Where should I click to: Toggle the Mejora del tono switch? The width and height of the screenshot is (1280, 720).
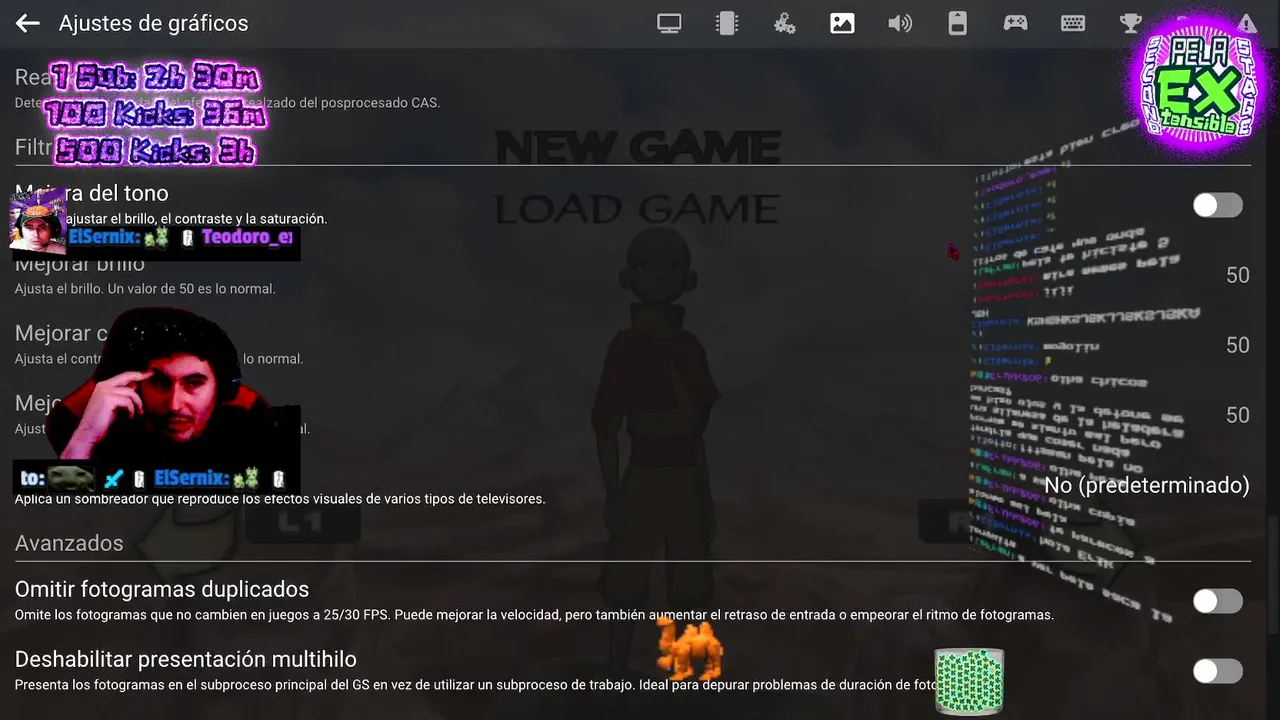point(1218,205)
